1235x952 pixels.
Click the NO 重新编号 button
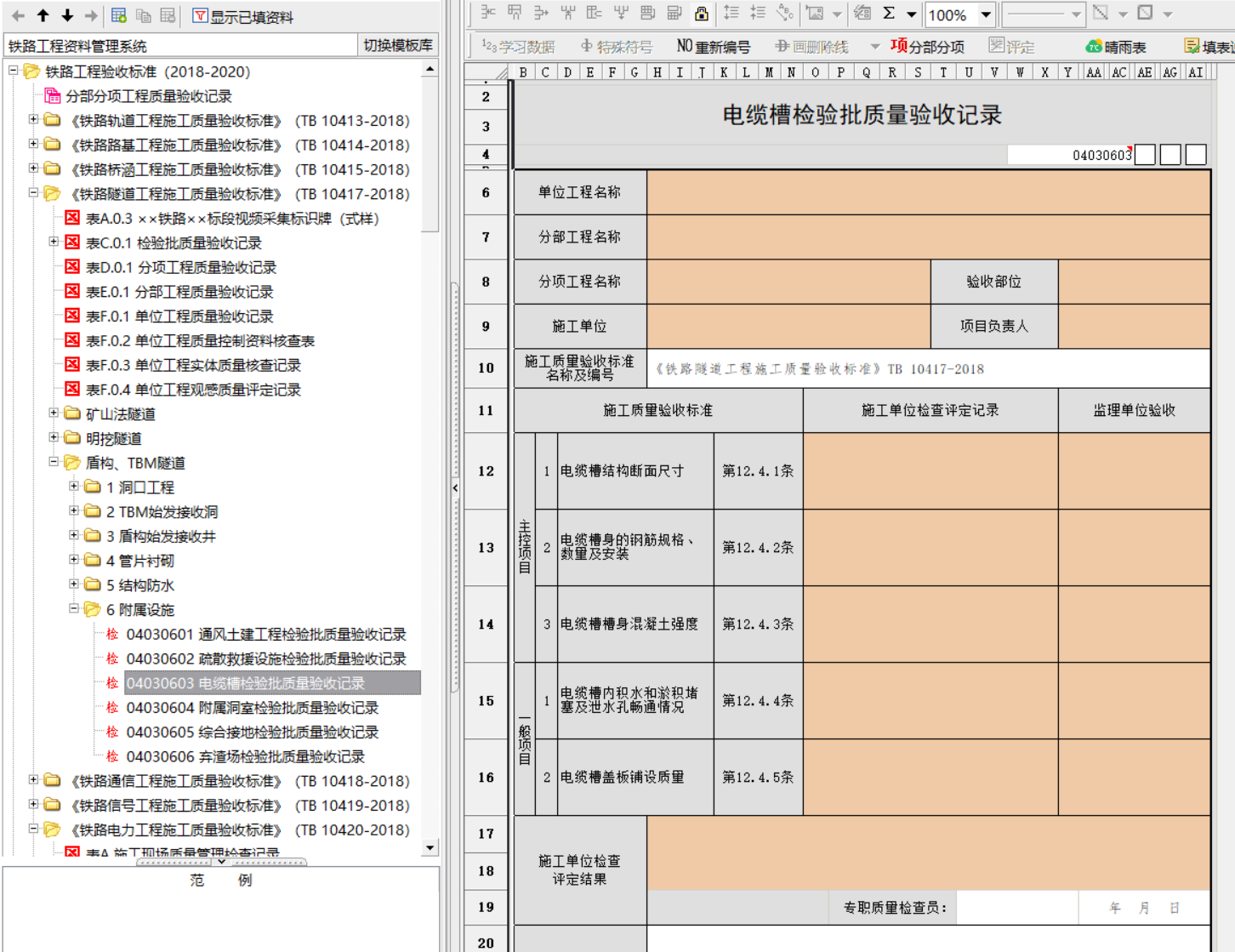(x=713, y=46)
